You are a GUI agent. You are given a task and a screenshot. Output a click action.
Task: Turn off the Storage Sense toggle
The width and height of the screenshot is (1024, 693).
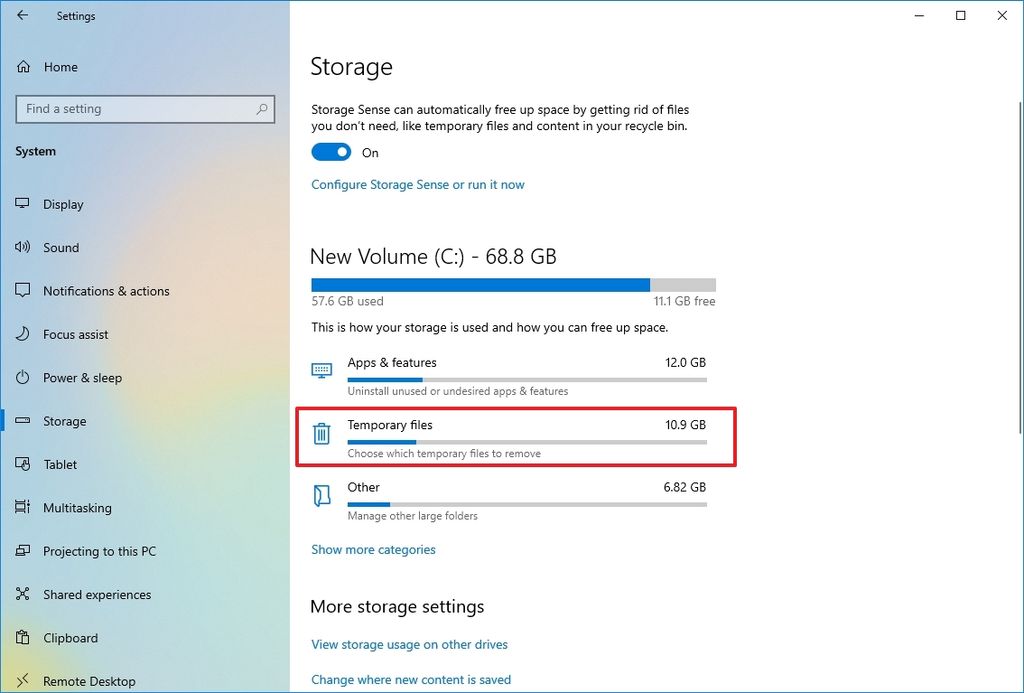coord(331,151)
